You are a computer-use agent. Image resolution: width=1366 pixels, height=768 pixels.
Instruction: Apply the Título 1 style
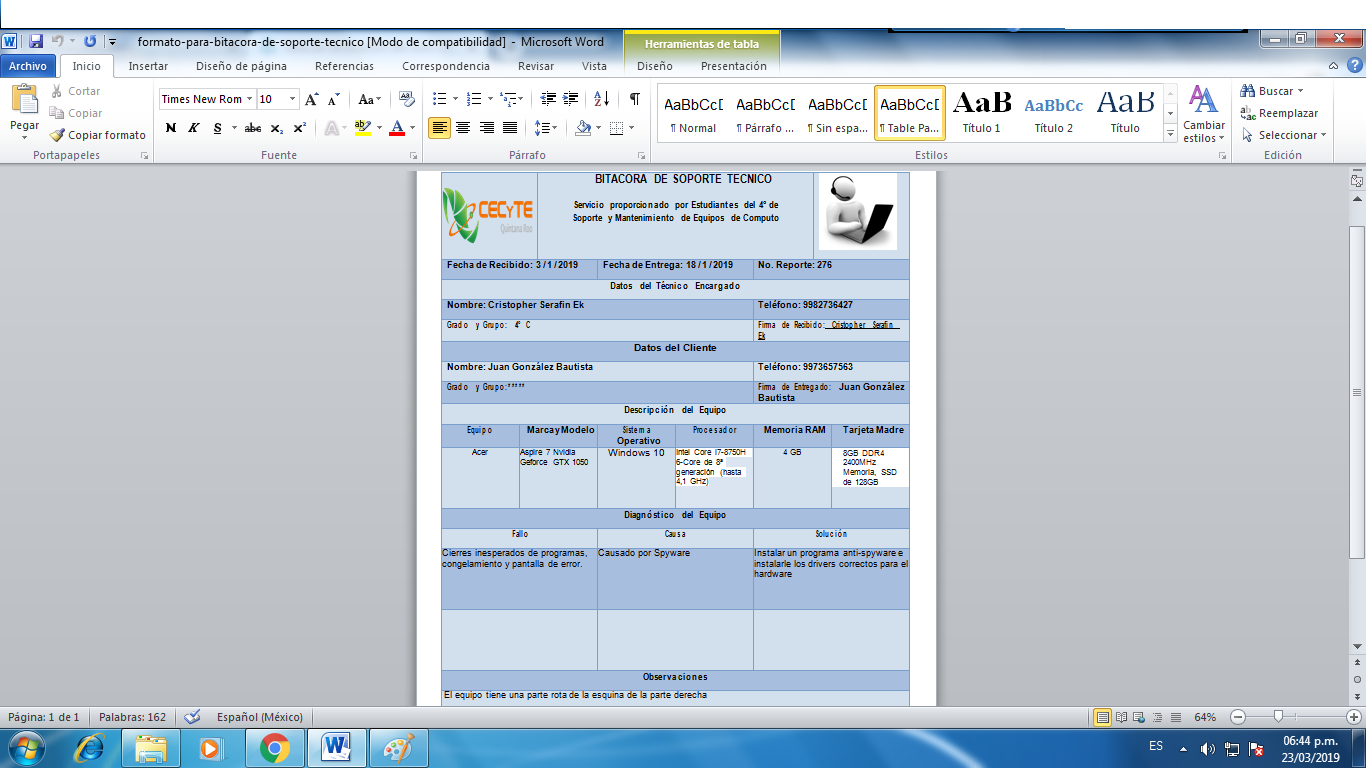click(x=981, y=112)
